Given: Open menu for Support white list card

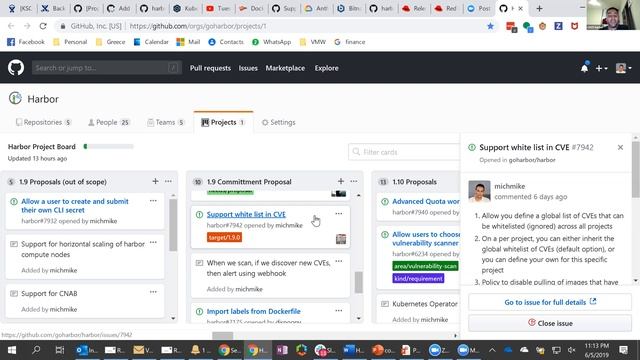Looking at the screenshot, I should (339, 213).
